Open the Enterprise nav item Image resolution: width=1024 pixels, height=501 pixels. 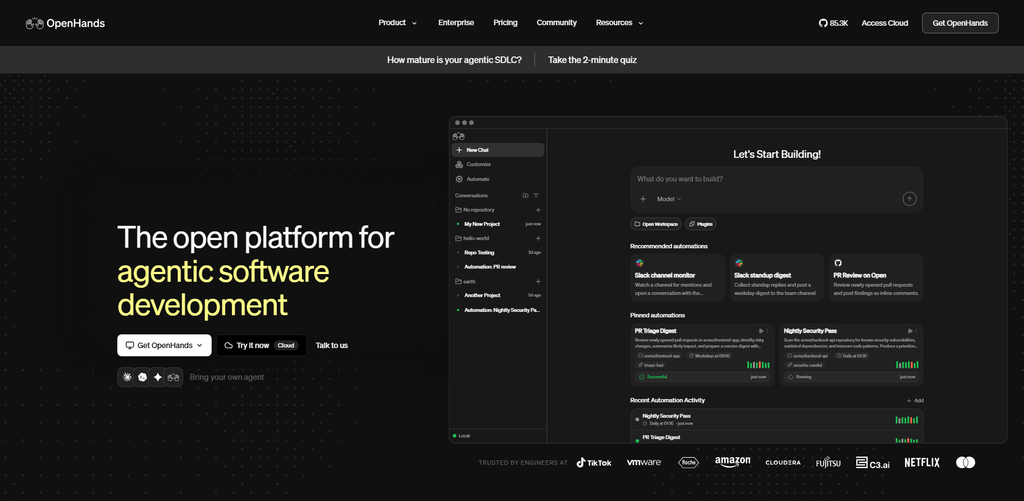click(456, 23)
